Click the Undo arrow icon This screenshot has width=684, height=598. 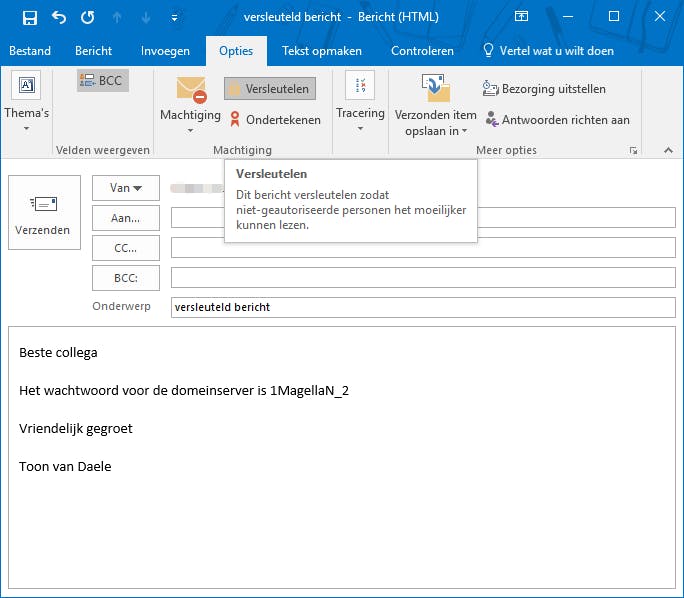pyautogui.click(x=59, y=17)
